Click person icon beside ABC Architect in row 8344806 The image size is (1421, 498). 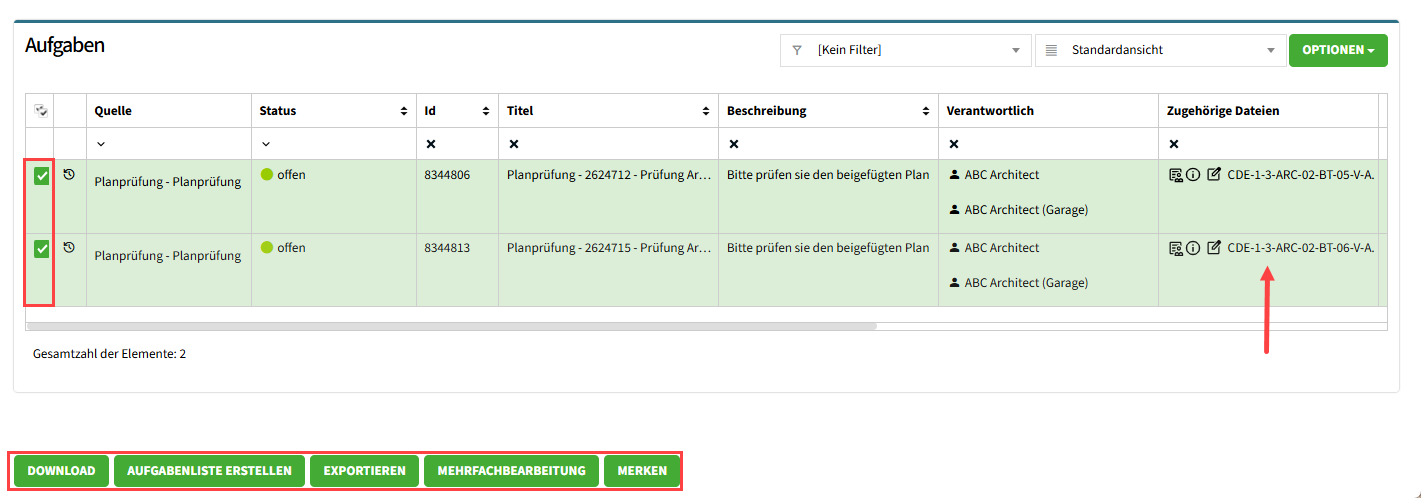pos(955,175)
